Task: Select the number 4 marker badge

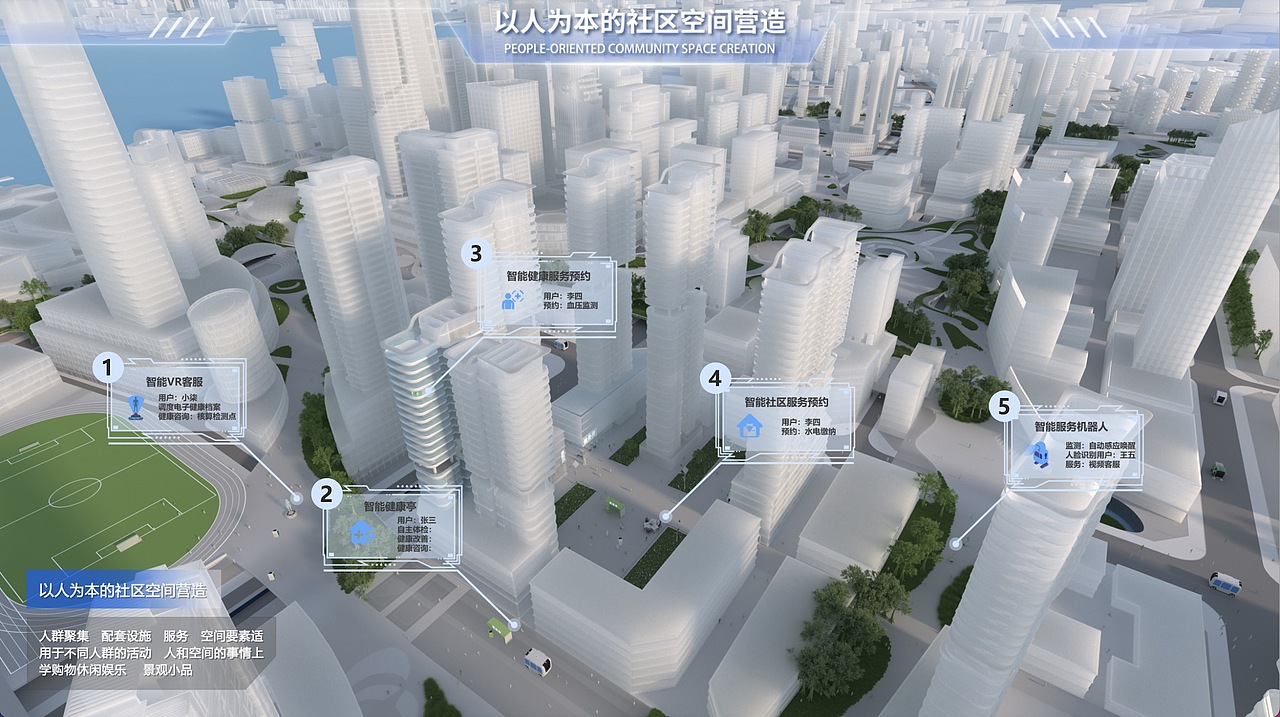Action: tap(714, 379)
